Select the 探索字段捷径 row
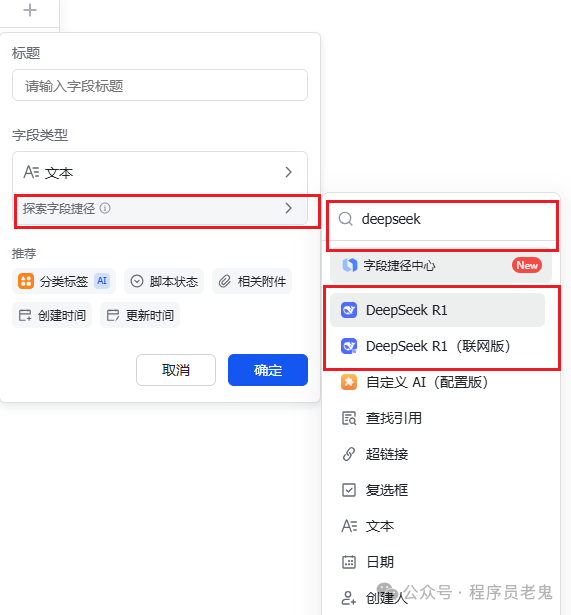The height and width of the screenshot is (615, 571). click(160, 209)
